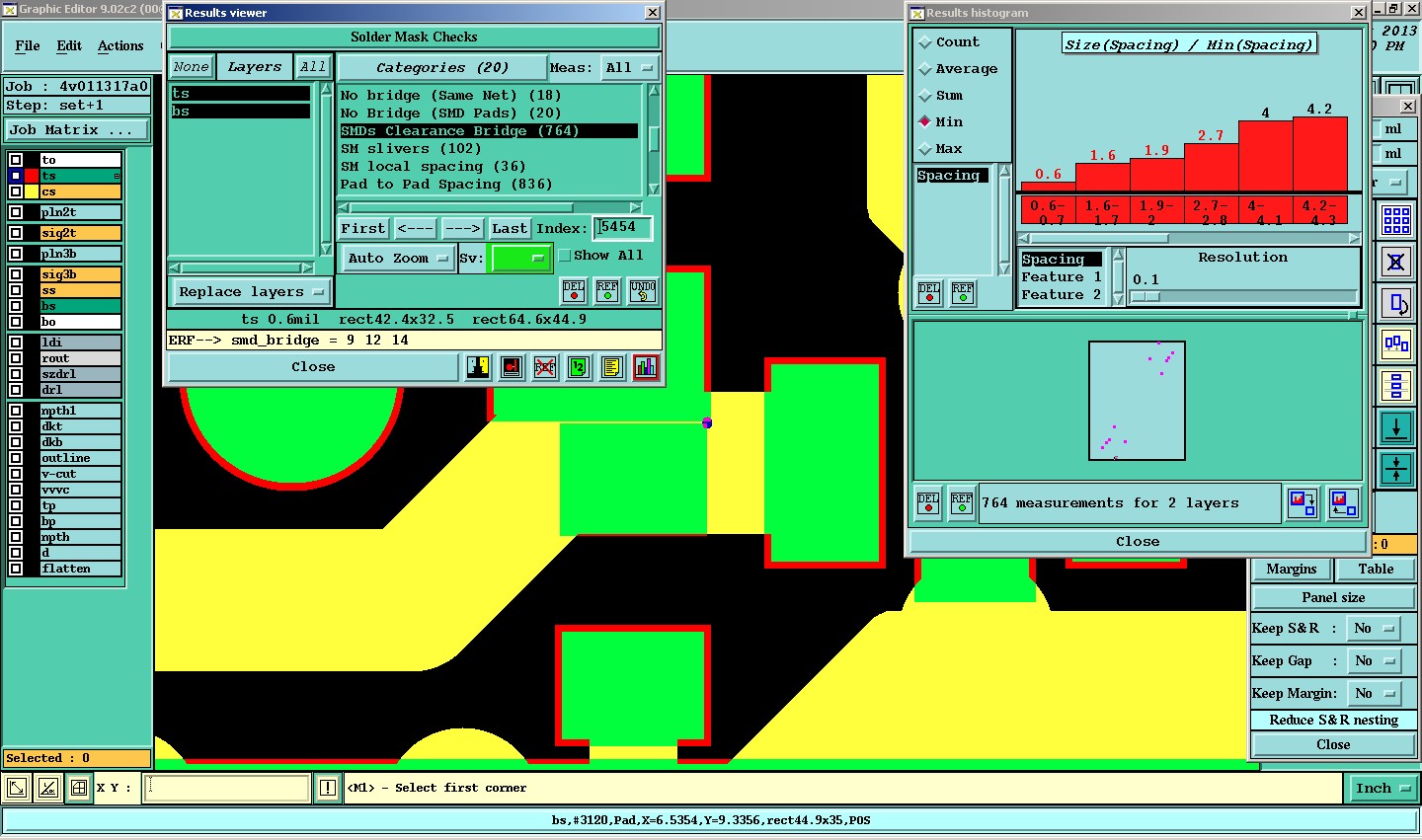Open the Keep Gap No dropdown
Viewport: 1422px width, 840px height.
pyautogui.click(x=1375, y=661)
